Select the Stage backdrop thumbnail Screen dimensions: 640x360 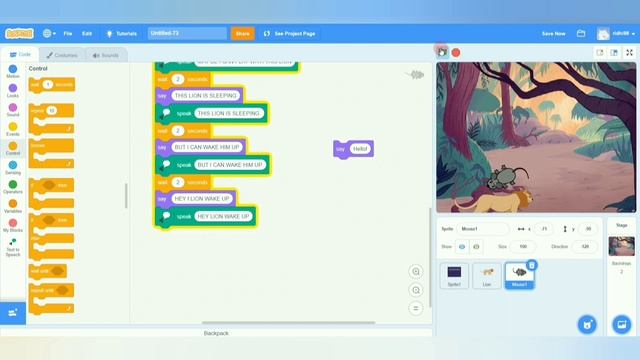[622, 246]
